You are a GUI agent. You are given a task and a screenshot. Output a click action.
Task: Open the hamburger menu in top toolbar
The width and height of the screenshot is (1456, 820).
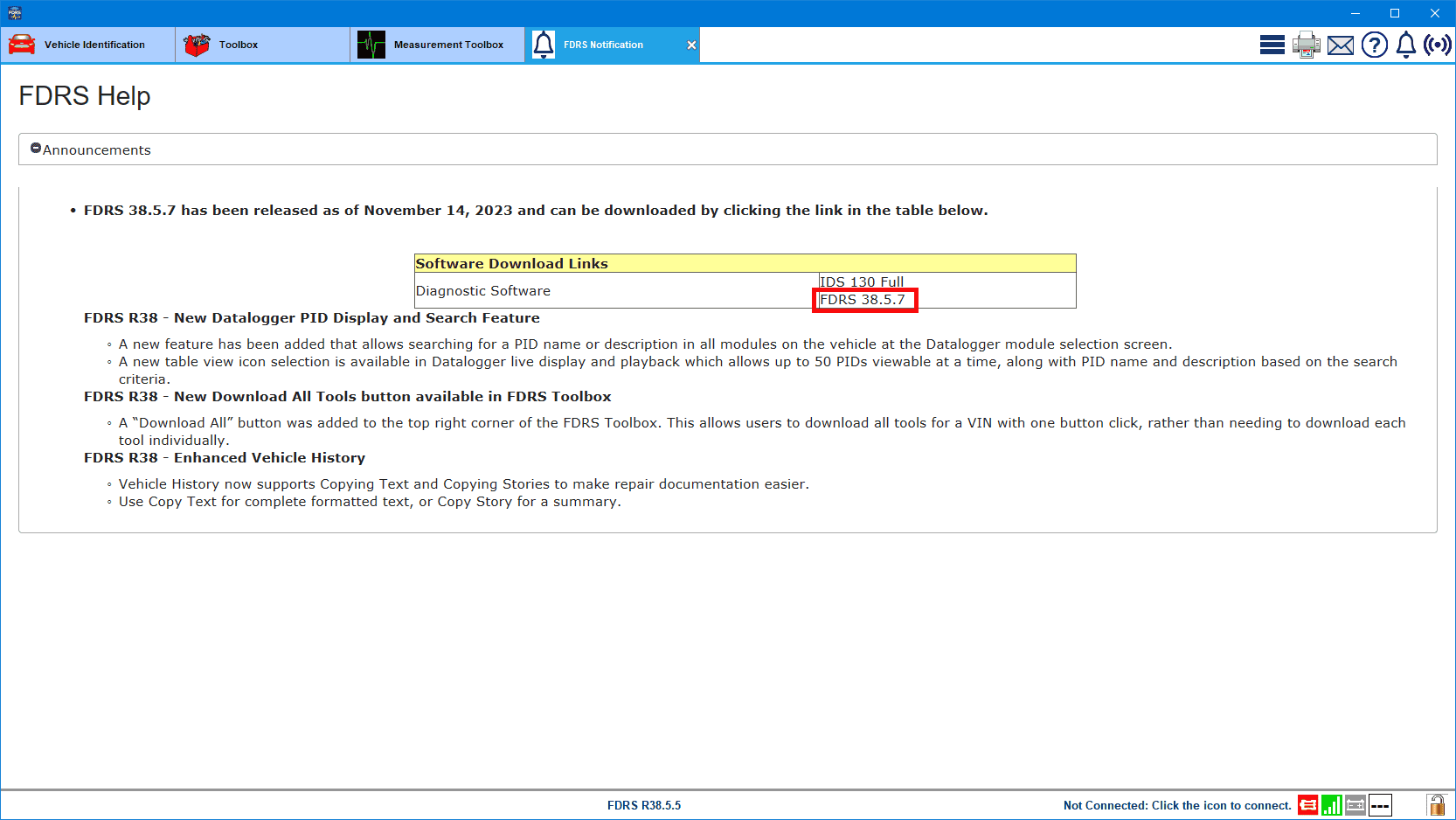[1272, 45]
